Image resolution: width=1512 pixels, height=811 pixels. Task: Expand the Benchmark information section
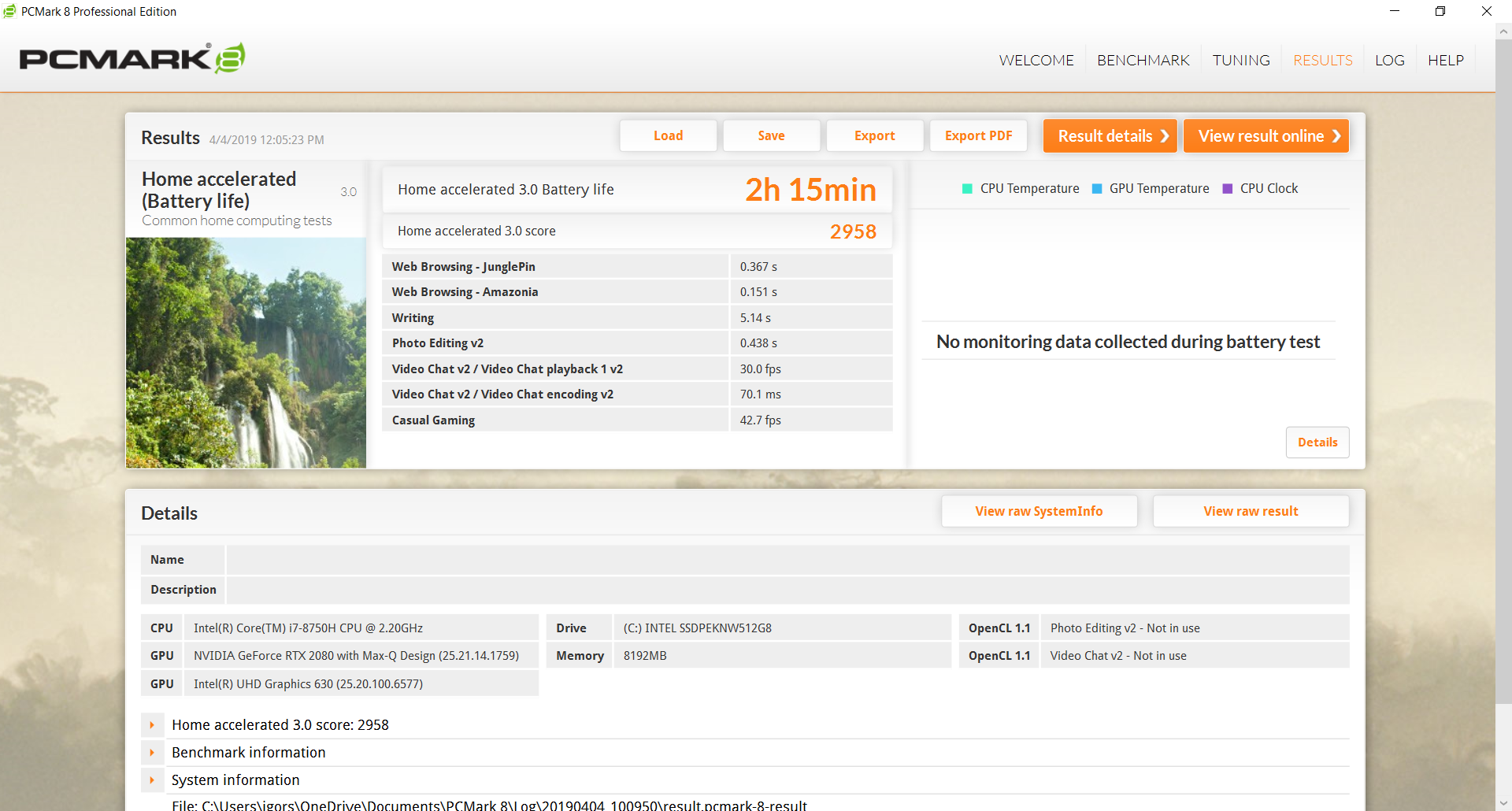coord(152,753)
